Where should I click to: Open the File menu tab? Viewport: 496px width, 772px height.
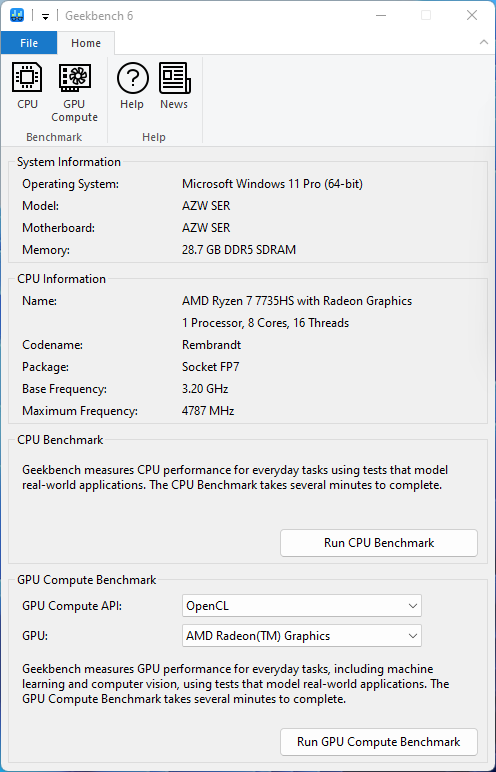[x=29, y=43]
